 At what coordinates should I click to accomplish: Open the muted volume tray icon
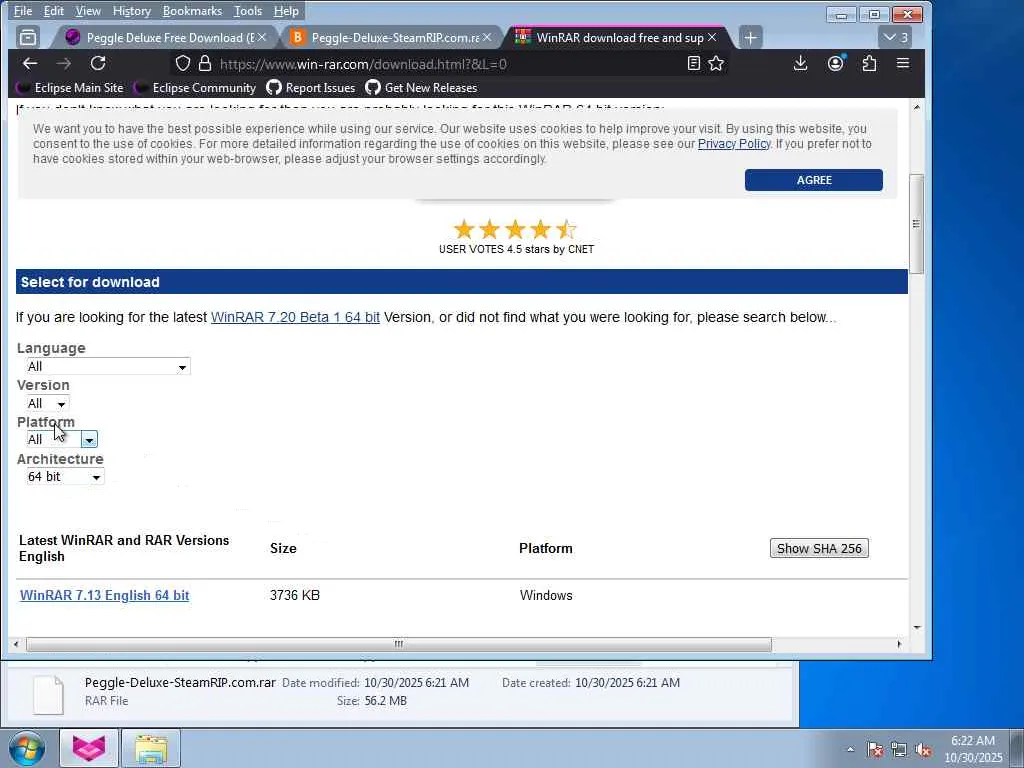click(x=923, y=750)
